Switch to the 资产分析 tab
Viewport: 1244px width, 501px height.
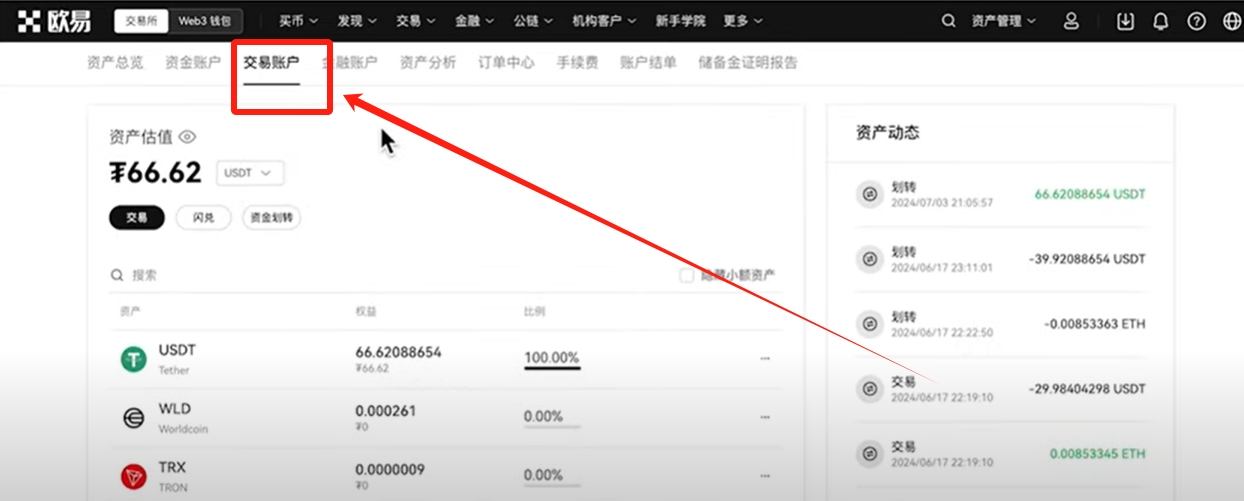coord(428,62)
